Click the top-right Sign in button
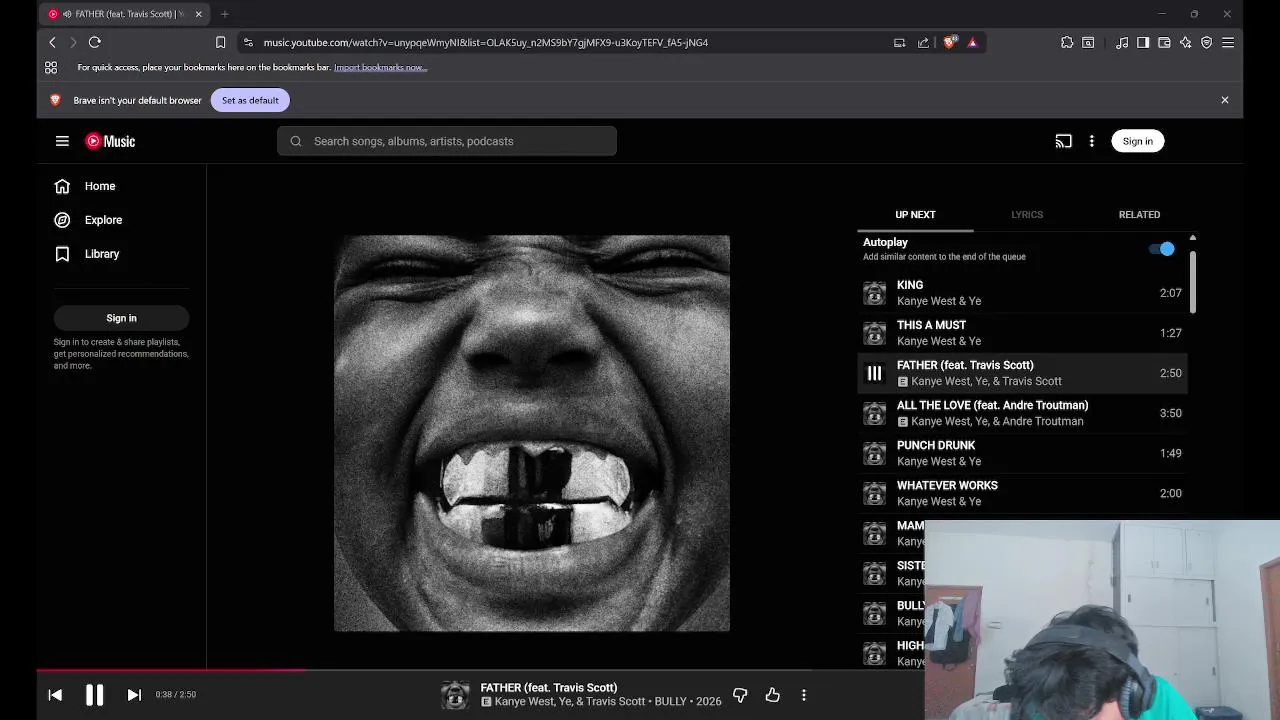 tap(1137, 141)
